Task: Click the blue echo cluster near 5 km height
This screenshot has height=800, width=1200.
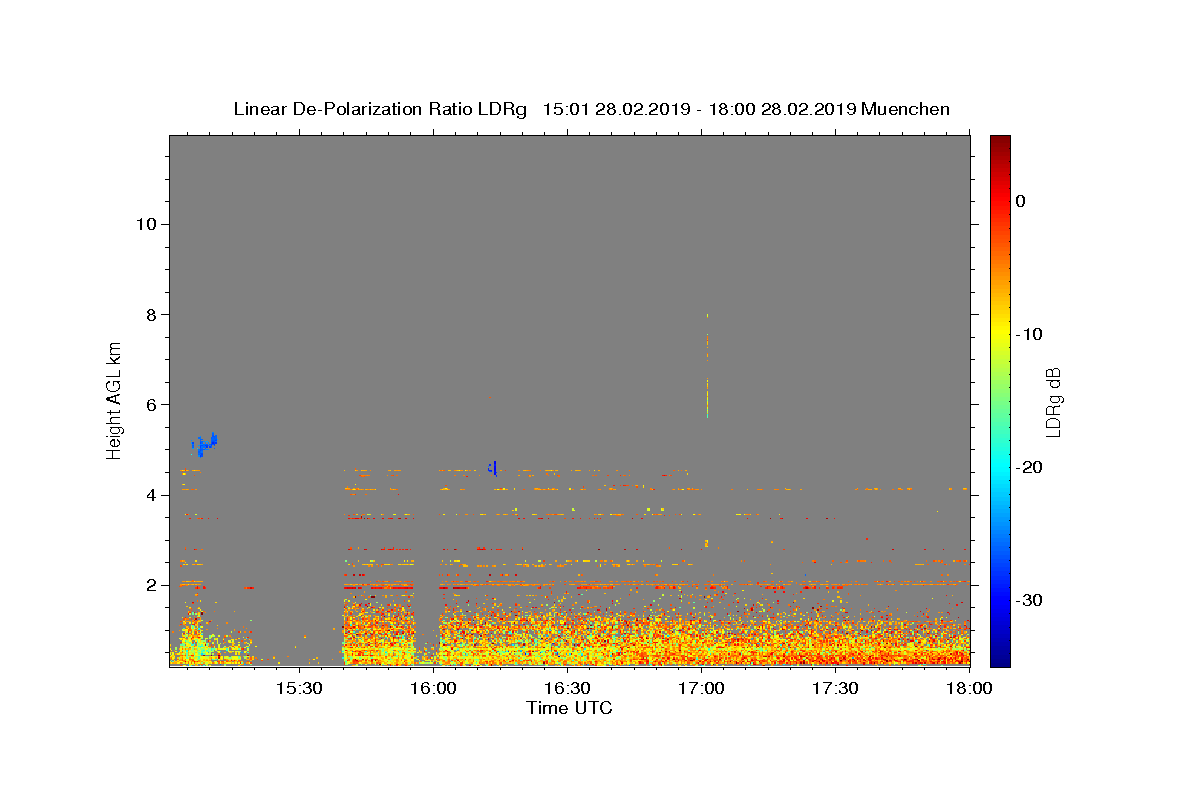Action: coord(204,445)
